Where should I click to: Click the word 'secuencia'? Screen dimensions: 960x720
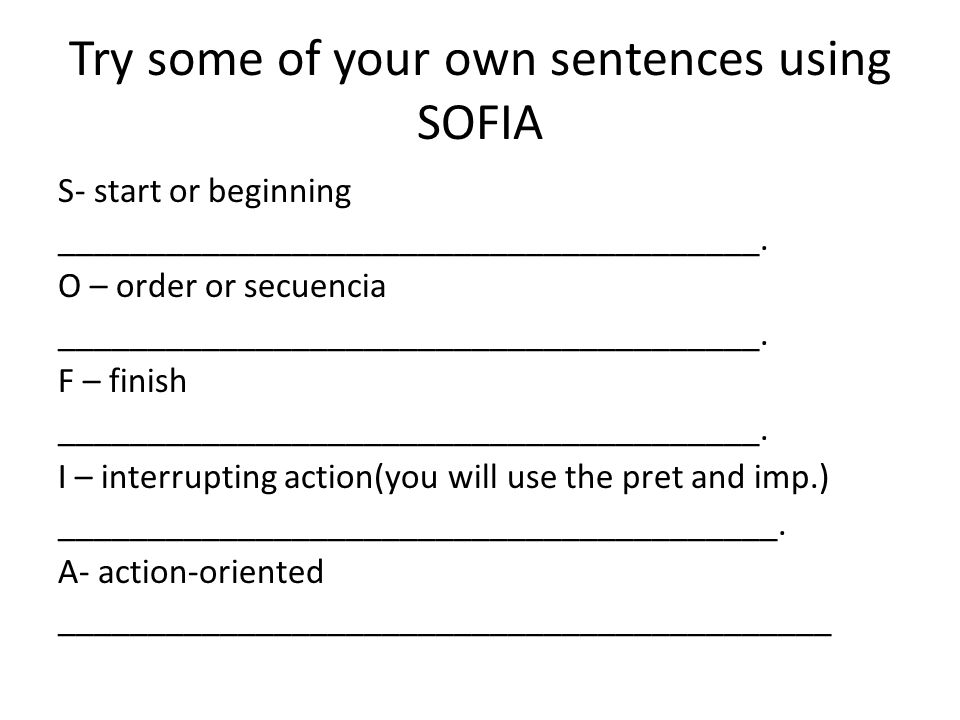315,287
